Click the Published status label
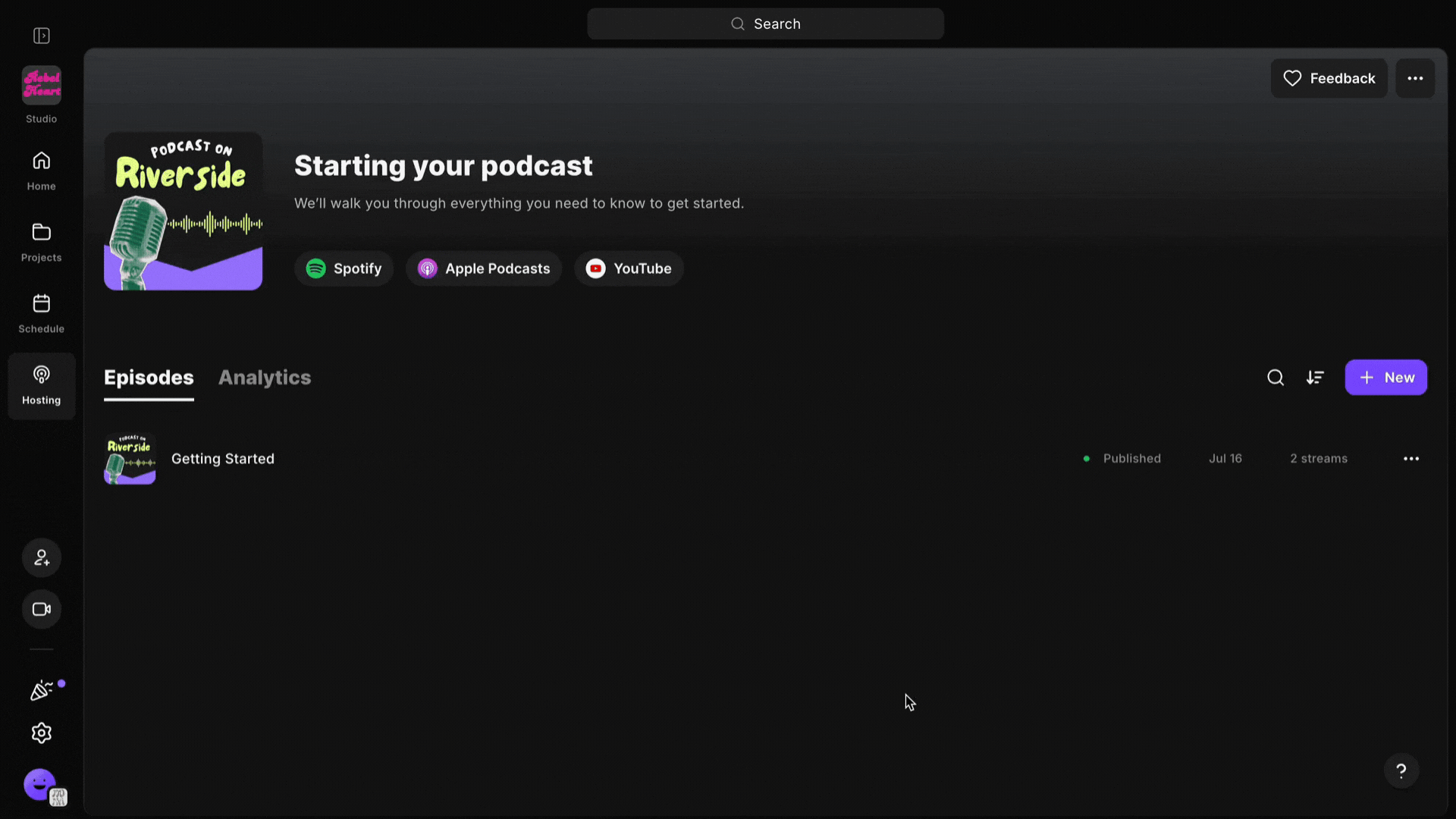Image resolution: width=1456 pixels, height=819 pixels. 1131,459
